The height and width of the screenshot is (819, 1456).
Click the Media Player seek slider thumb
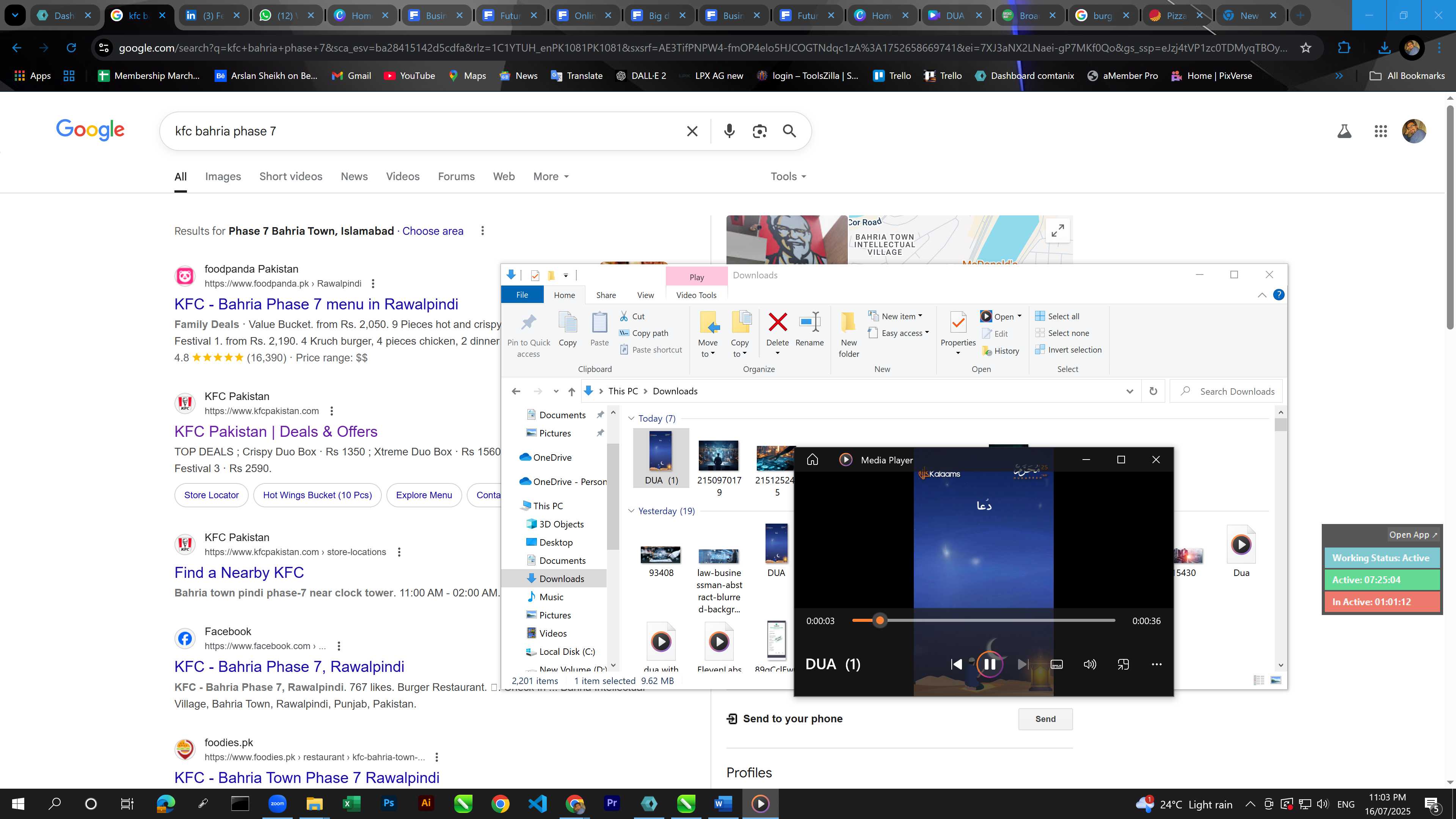point(880,621)
